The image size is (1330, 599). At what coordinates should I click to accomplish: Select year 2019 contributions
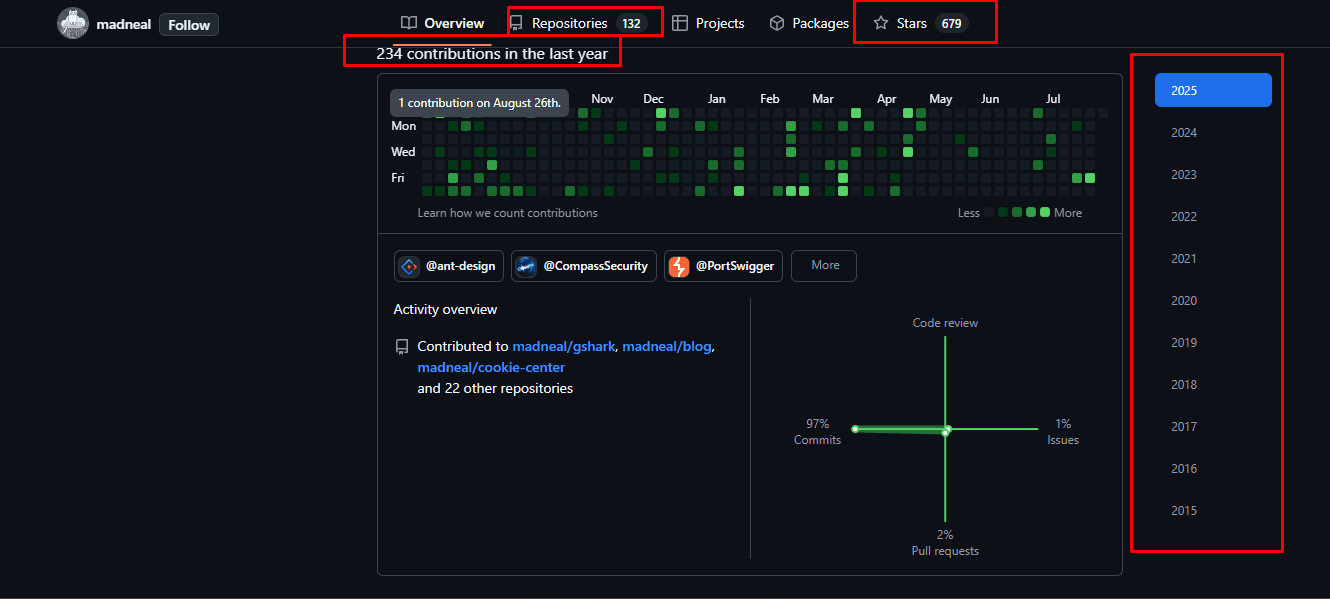1213,342
